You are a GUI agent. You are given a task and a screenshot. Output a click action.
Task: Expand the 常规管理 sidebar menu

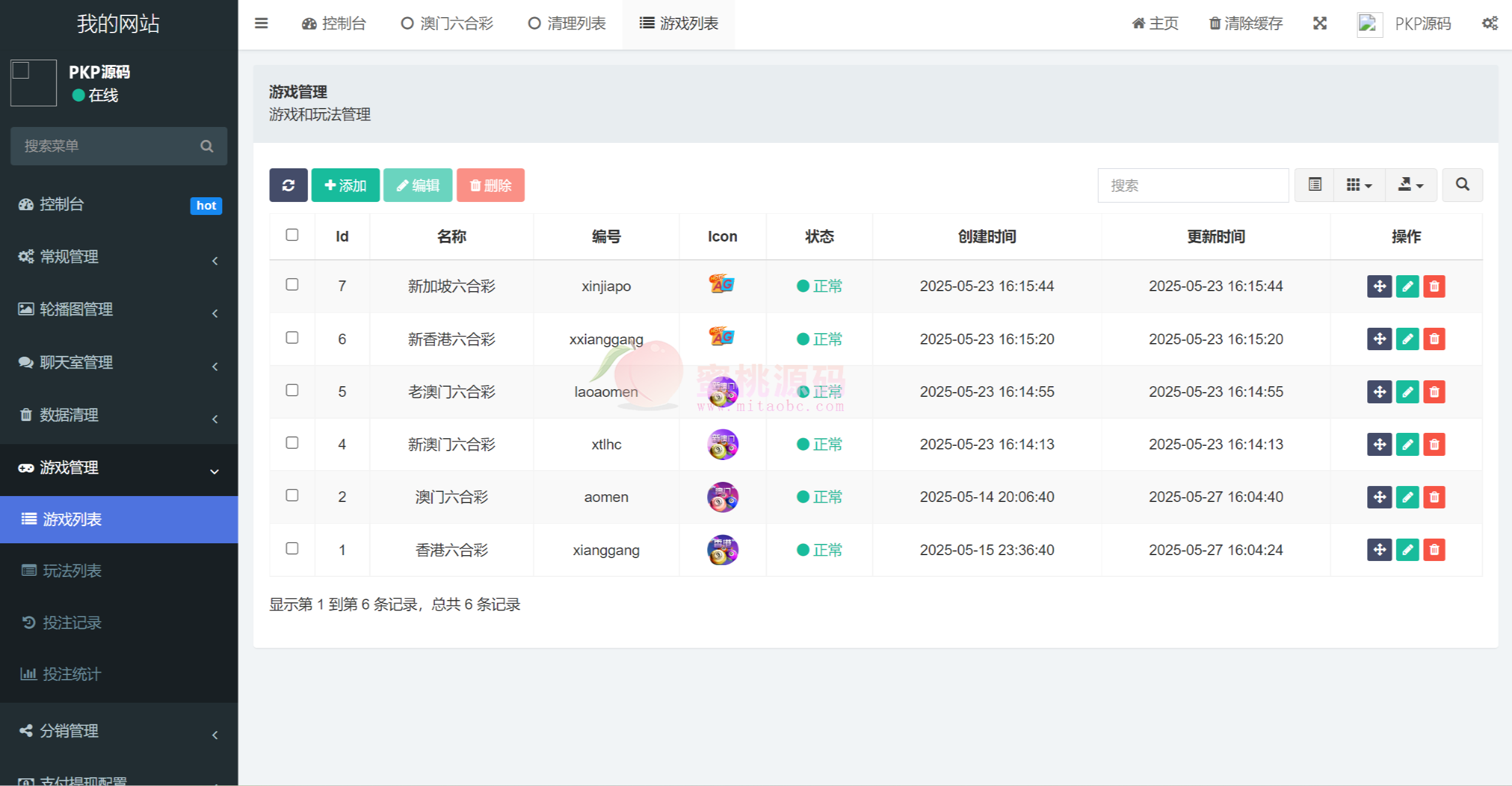tap(118, 257)
